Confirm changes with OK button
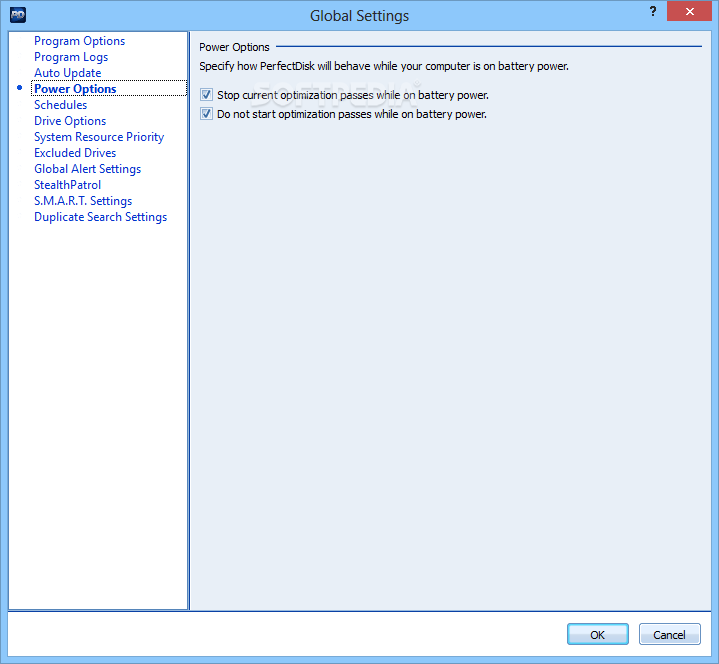Viewport: 719px width, 664px height. pyautogui.click(x=597, y=634)
